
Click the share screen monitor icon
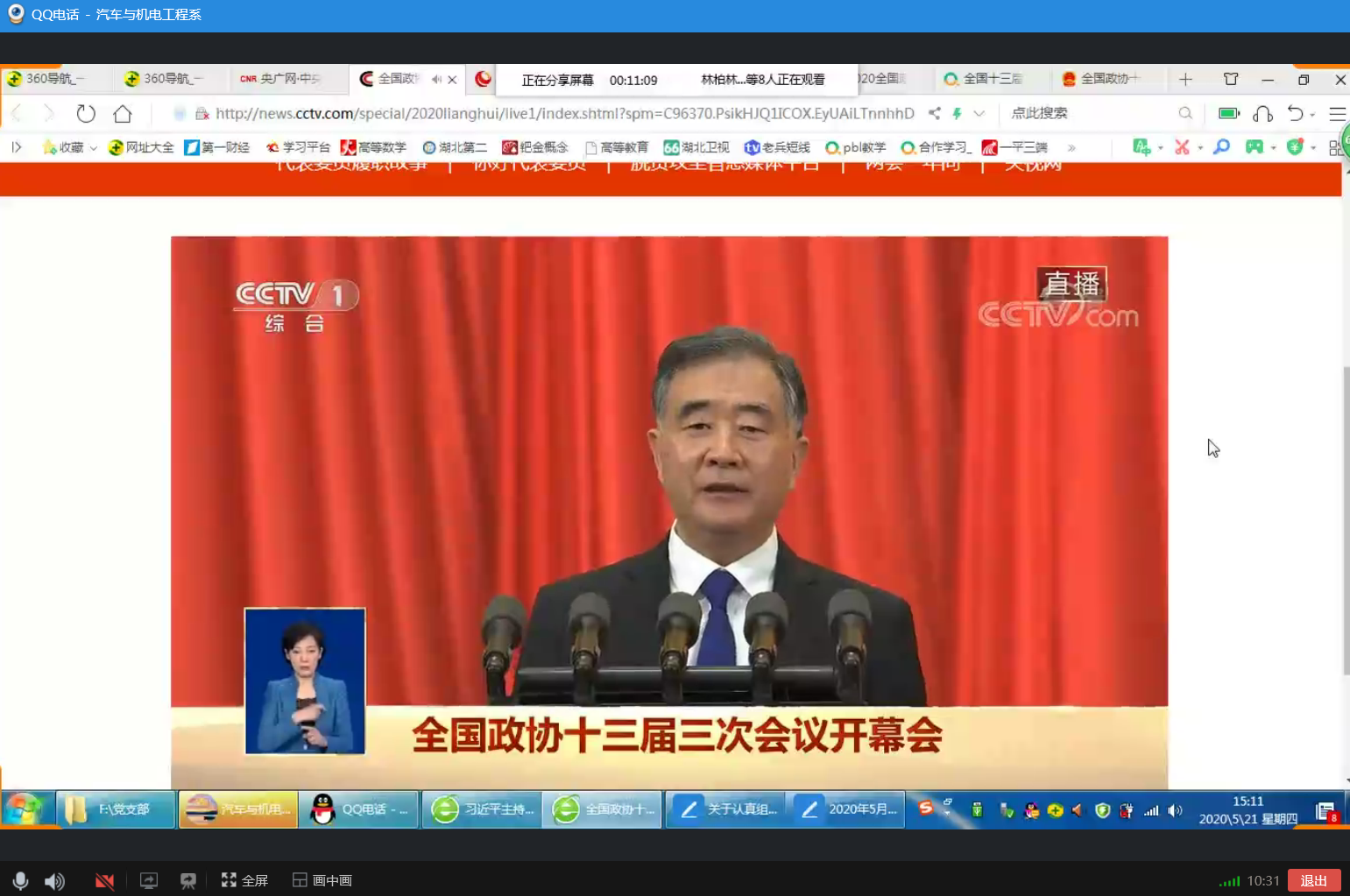(x=149, y=880)
